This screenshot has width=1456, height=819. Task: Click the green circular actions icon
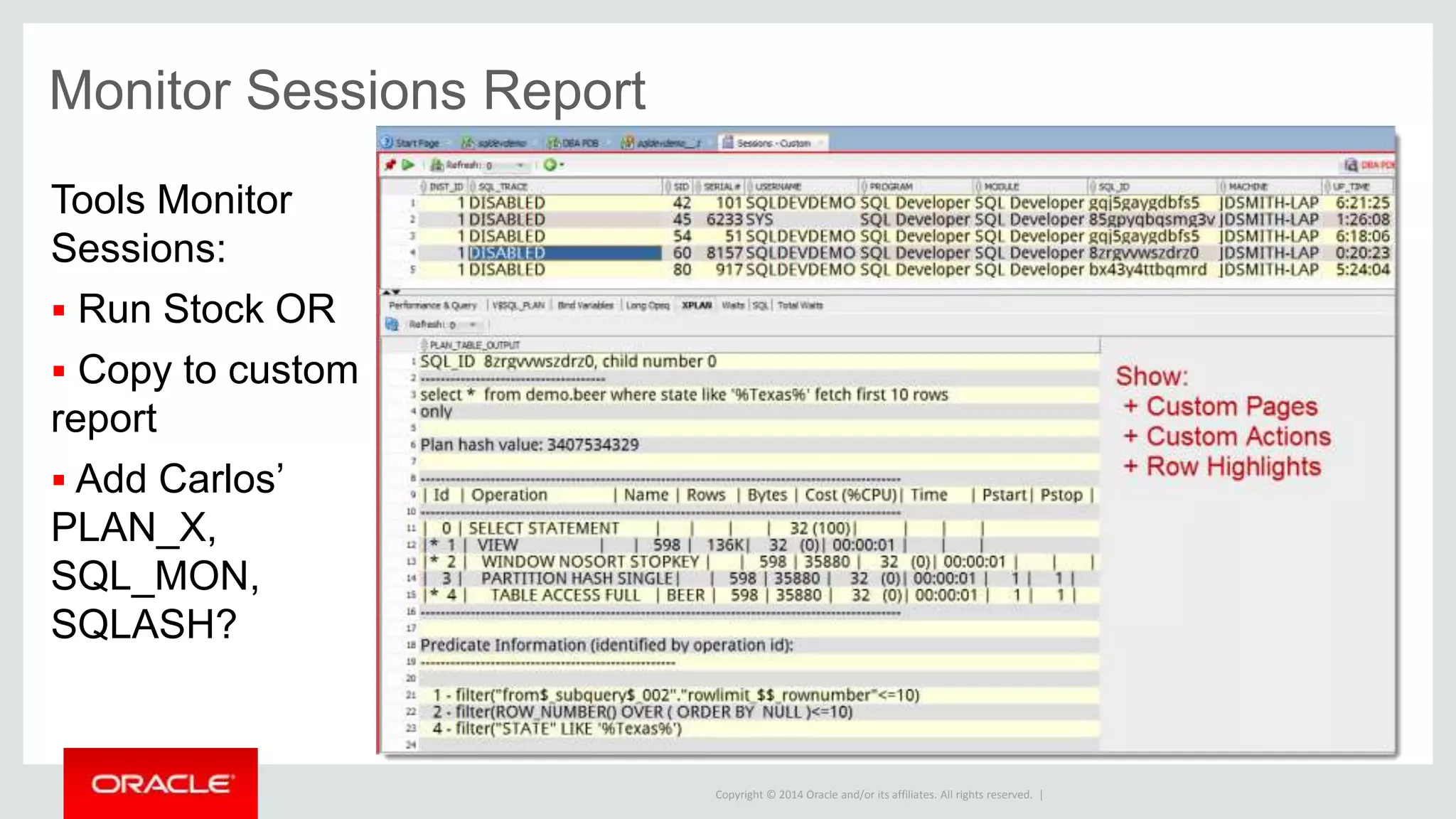point(549,165)
